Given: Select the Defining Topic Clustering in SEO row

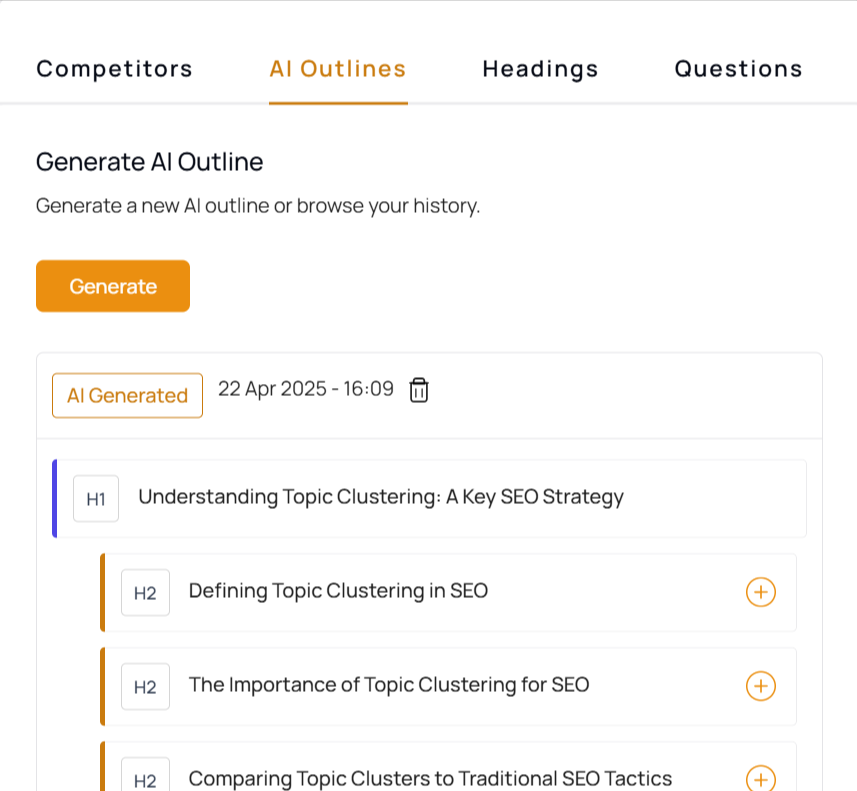Looking at the screenshot, I should pos(448,593).
